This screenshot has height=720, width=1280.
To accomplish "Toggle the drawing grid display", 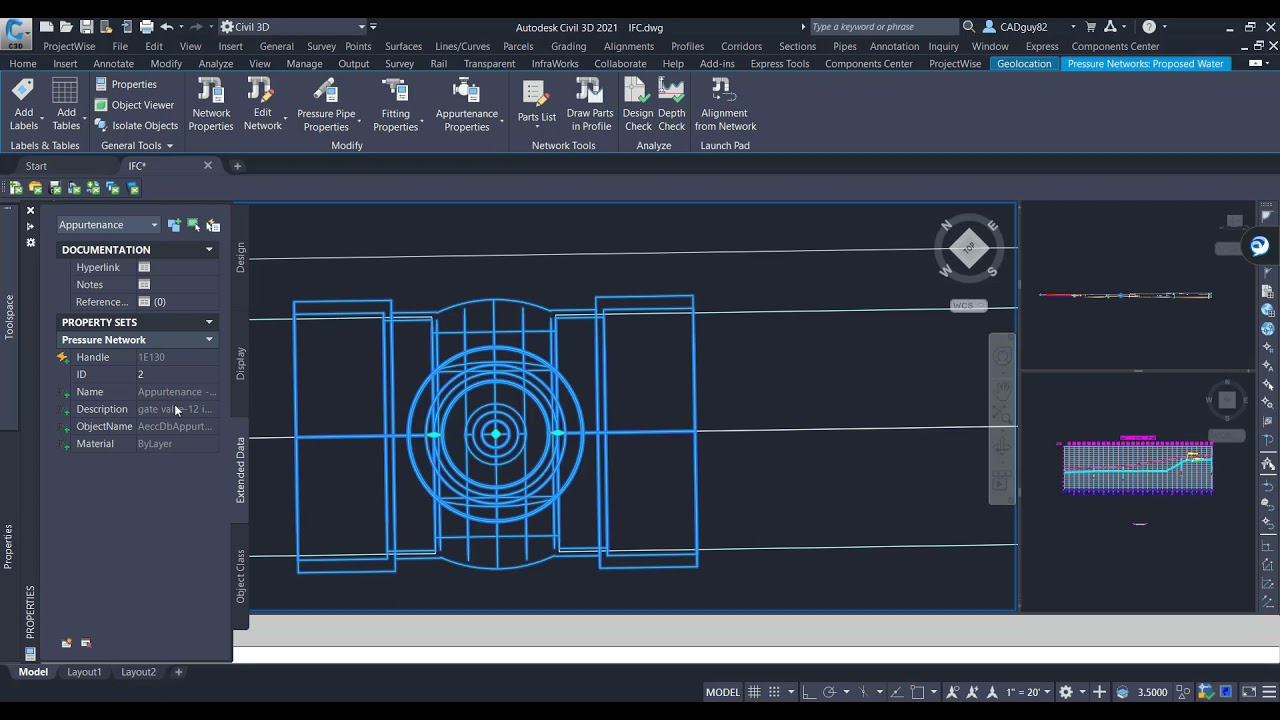I will coord(754,692).
